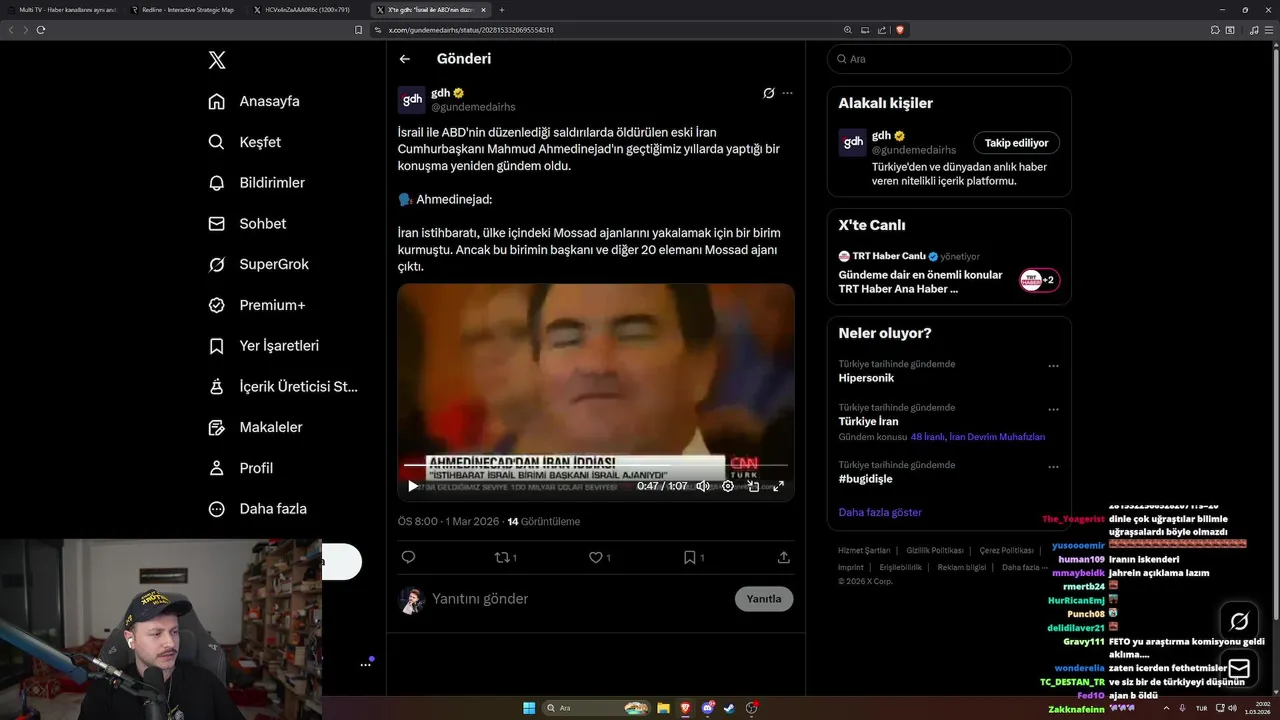Open SuperGrok from sidebar
Viewport: 1280px width, 720px height.
tap(258, 264)
